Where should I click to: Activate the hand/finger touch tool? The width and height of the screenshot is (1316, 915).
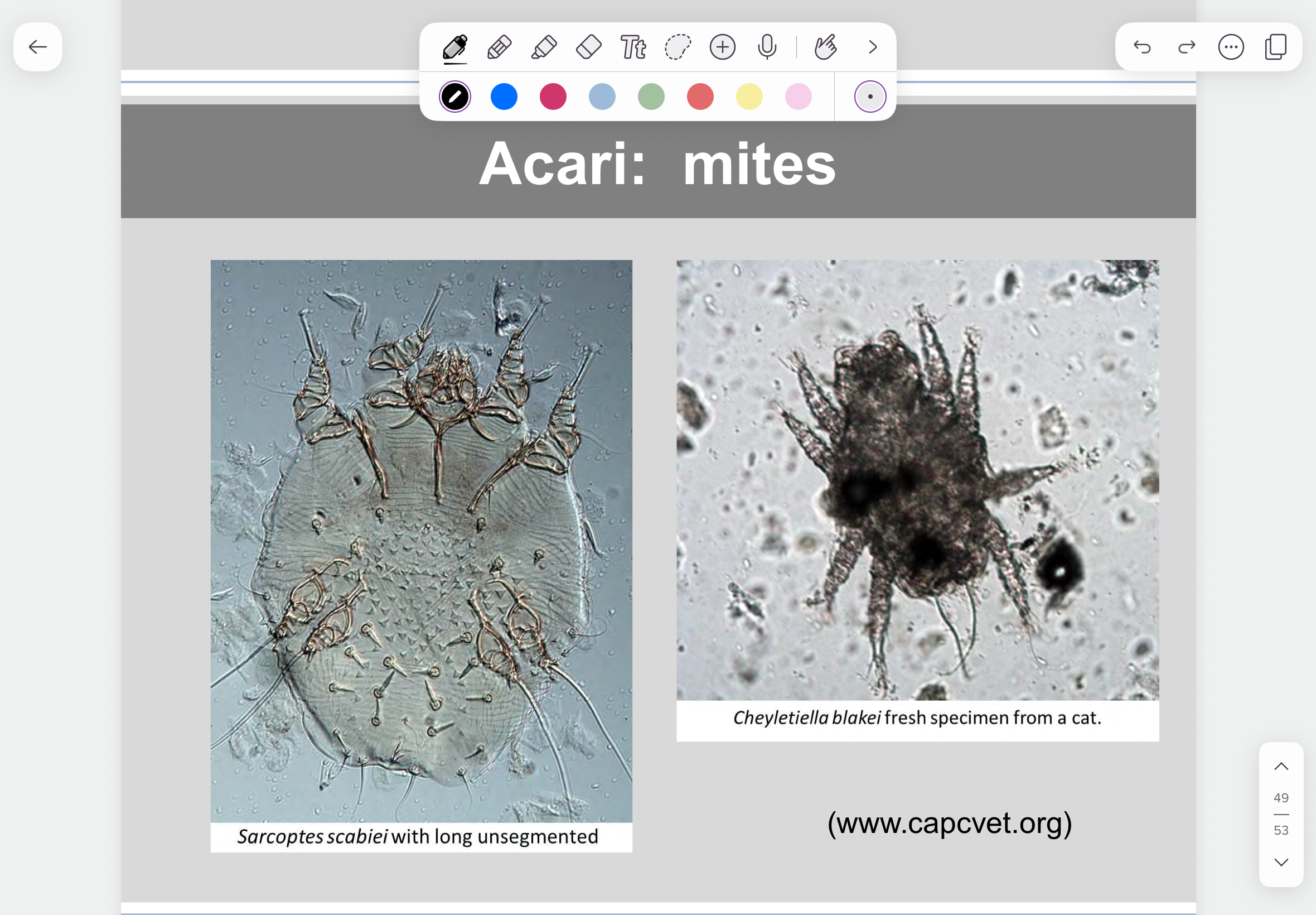click(x=826, y=47)
